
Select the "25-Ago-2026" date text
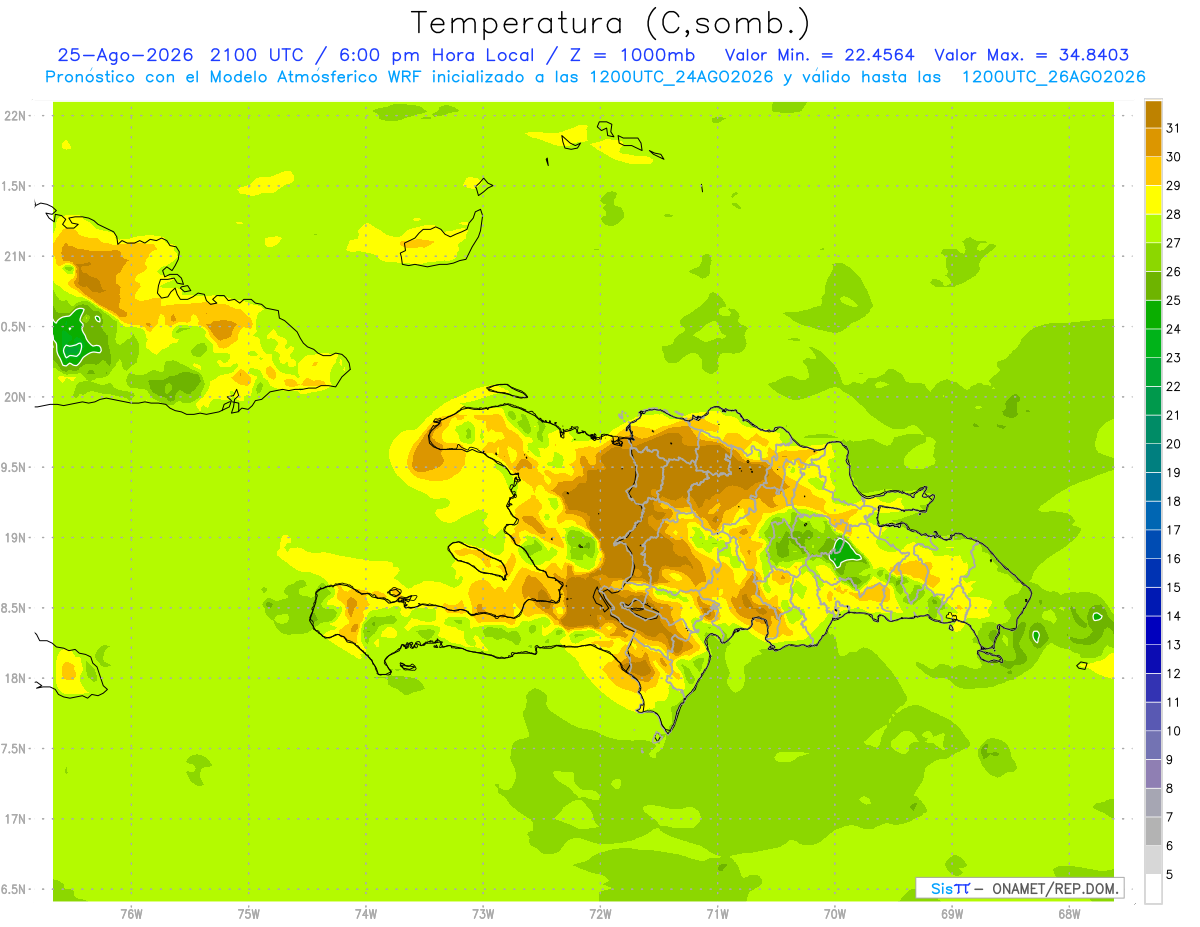click(x=126, y=55)
